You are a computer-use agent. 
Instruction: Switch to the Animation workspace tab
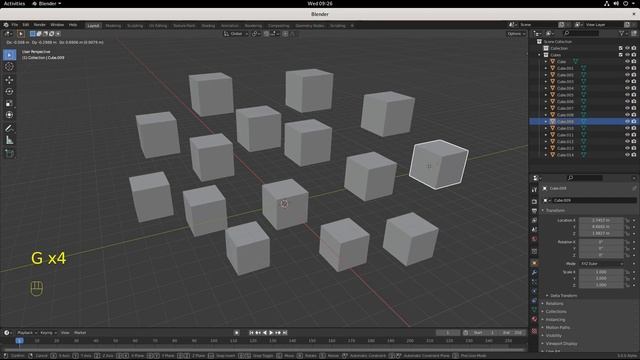[x=229, y=26]
